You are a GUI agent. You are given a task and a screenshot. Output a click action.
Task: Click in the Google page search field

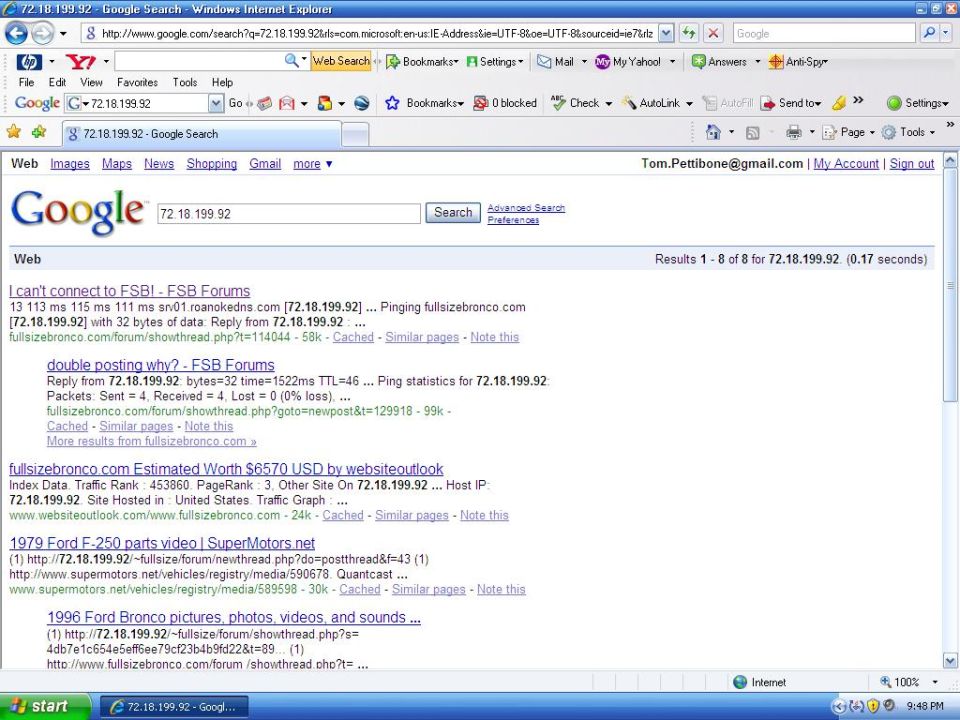(x=289, y=214)
